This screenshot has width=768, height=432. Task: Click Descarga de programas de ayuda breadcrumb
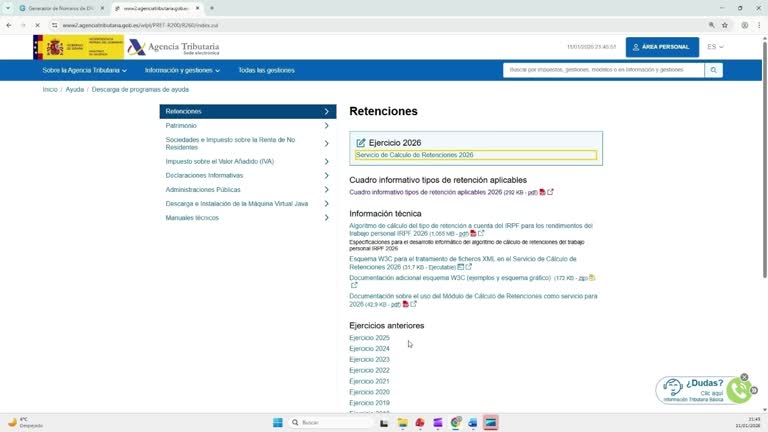pos(140,90)
